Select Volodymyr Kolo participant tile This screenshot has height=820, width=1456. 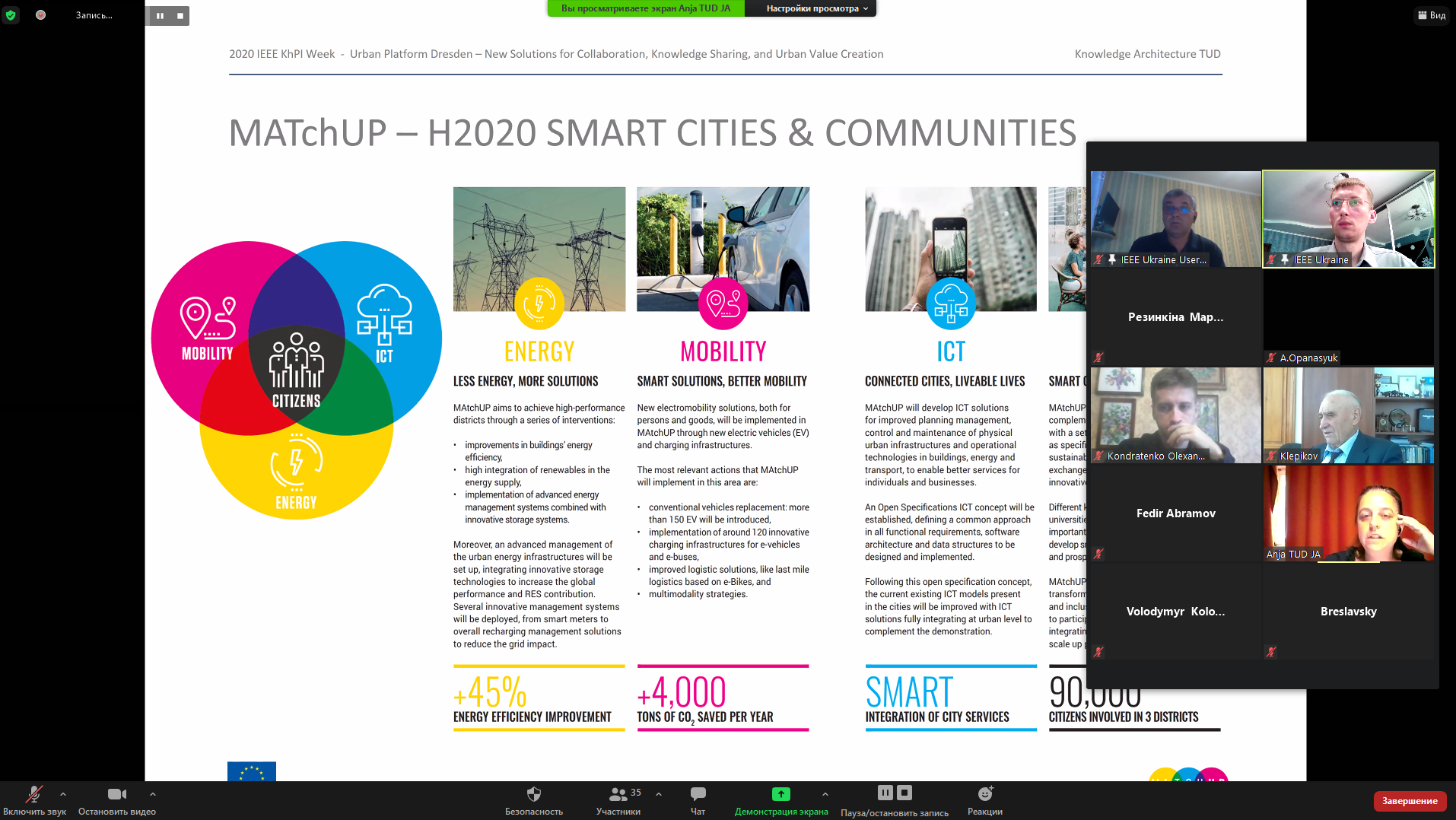(x=1175, y=612)
